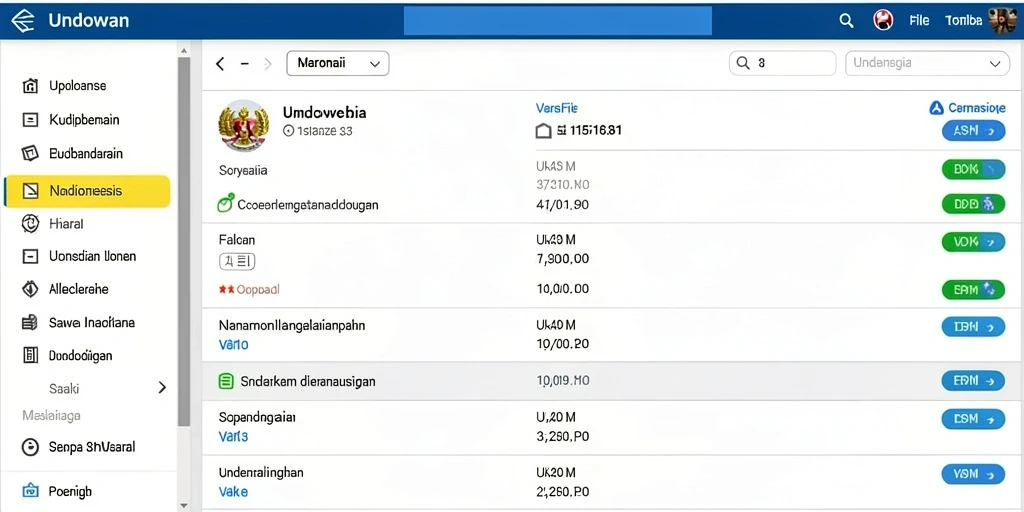Click the Sawa Inaoitana sidebar icon
Screen dimensions: 1024x512
(x=30, y=322)
